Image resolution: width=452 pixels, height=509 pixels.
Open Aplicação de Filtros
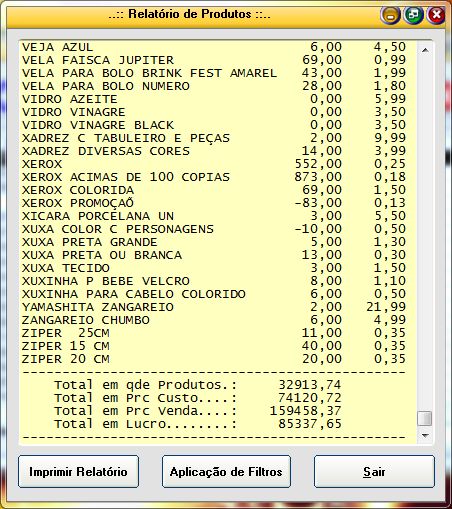[226, 471]
